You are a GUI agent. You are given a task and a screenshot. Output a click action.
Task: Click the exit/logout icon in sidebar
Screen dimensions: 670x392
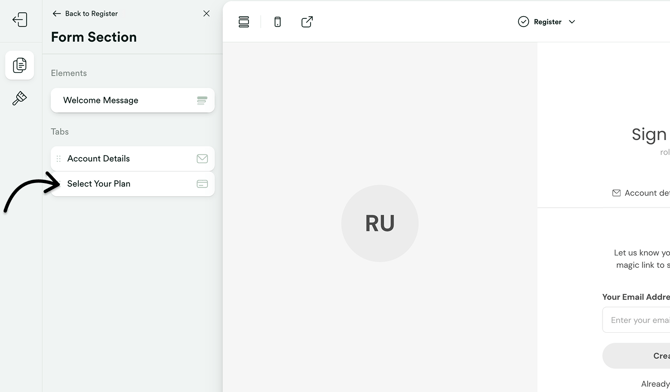20,20
